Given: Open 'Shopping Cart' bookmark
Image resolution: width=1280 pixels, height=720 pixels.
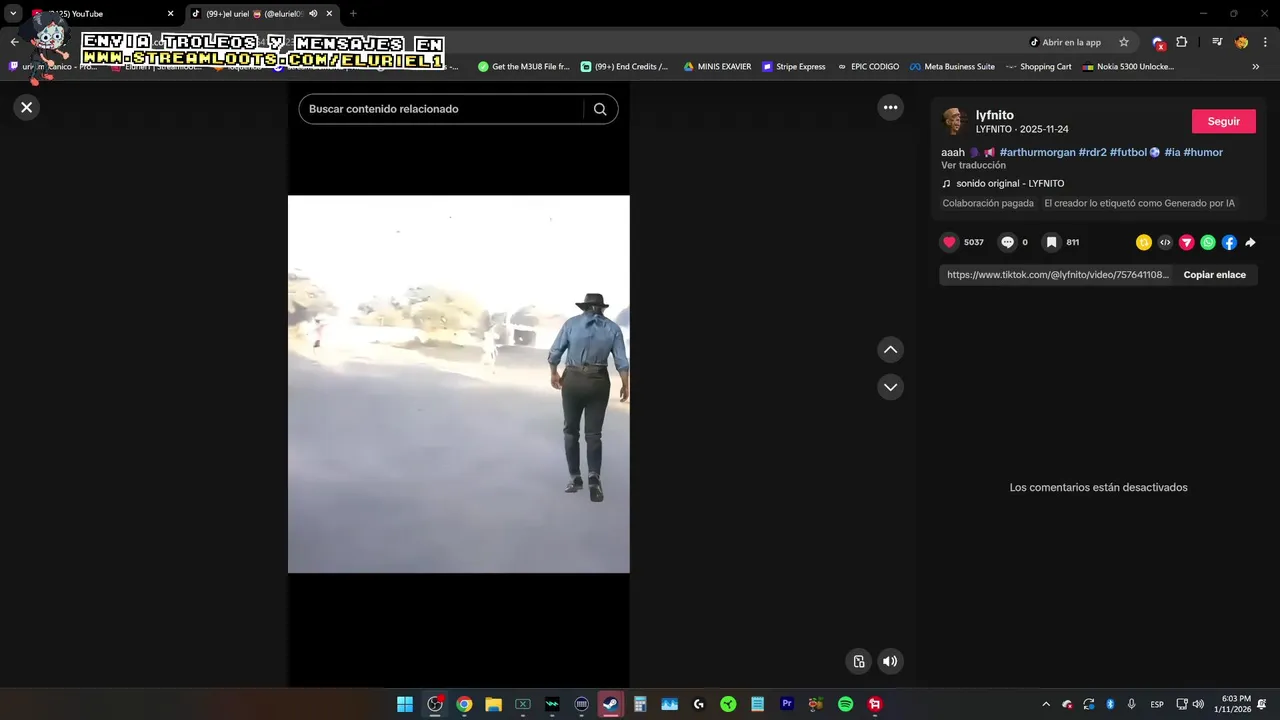Looking at the screenshot, I should (x=1038, y=67).
